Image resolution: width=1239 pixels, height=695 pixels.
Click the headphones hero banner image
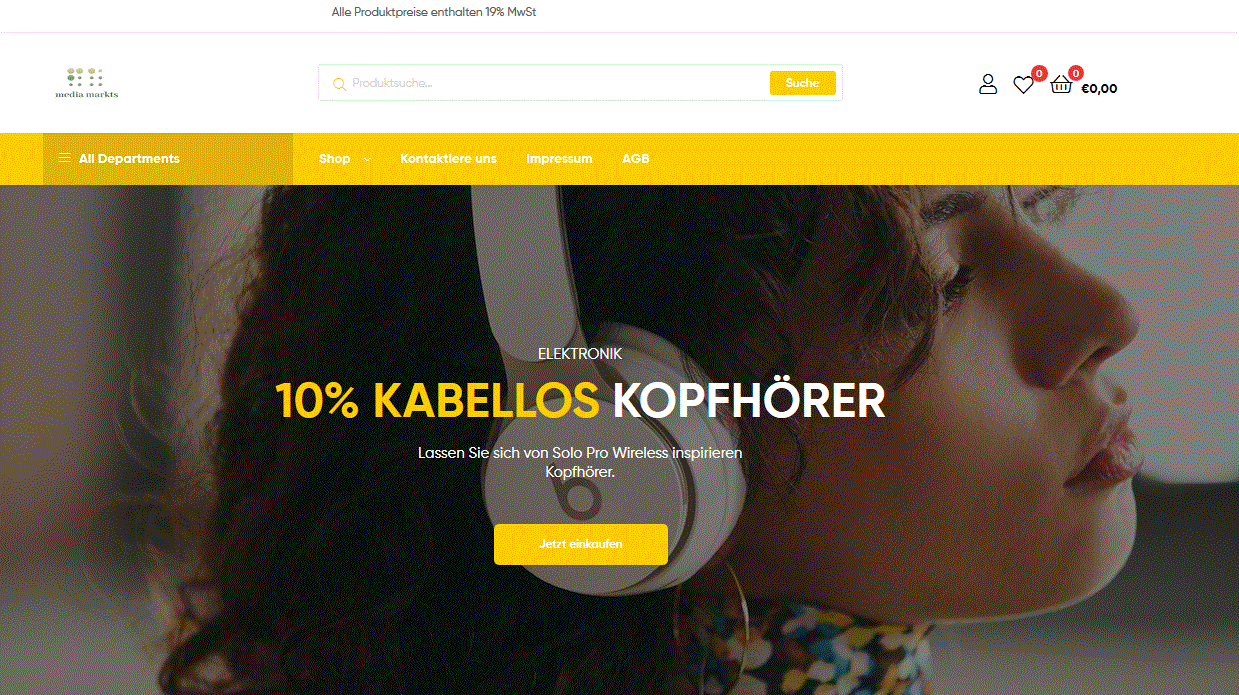(619, 440)
